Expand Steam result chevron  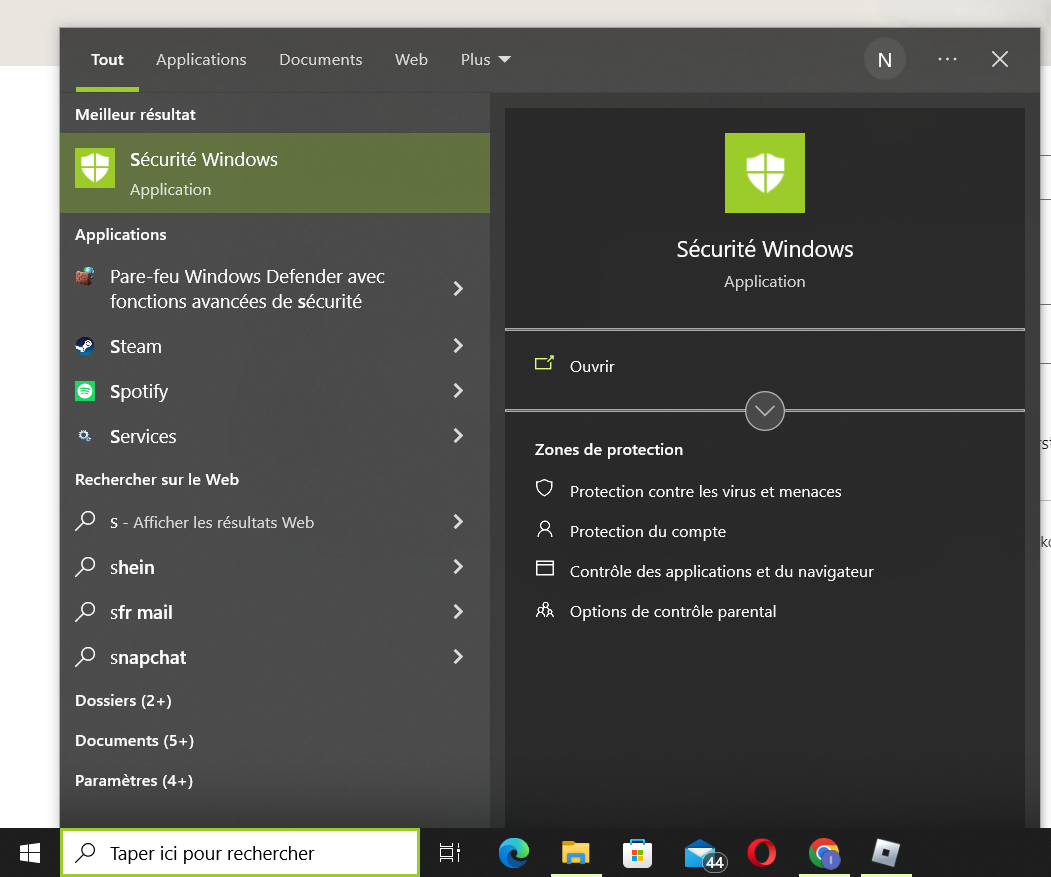coord(458,346)
